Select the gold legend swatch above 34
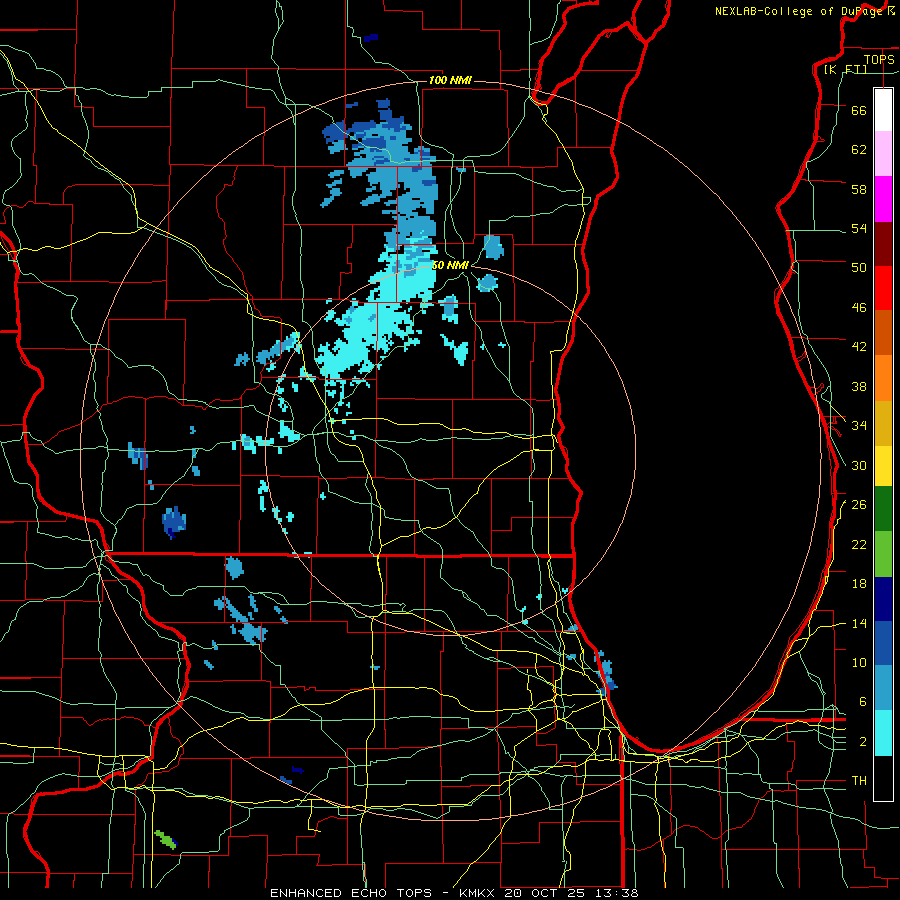 coord(883,423)
